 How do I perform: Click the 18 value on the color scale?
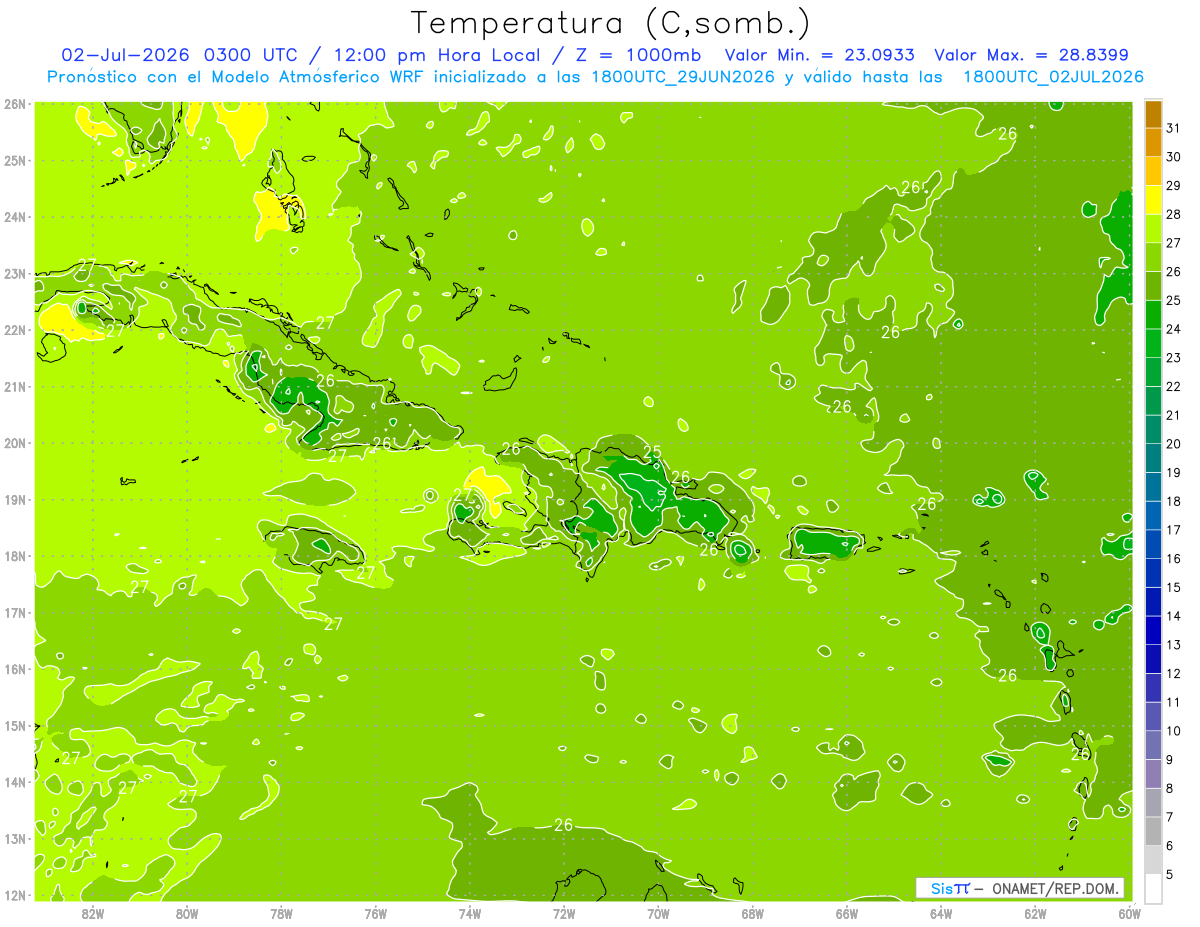tap(1173, 501)
